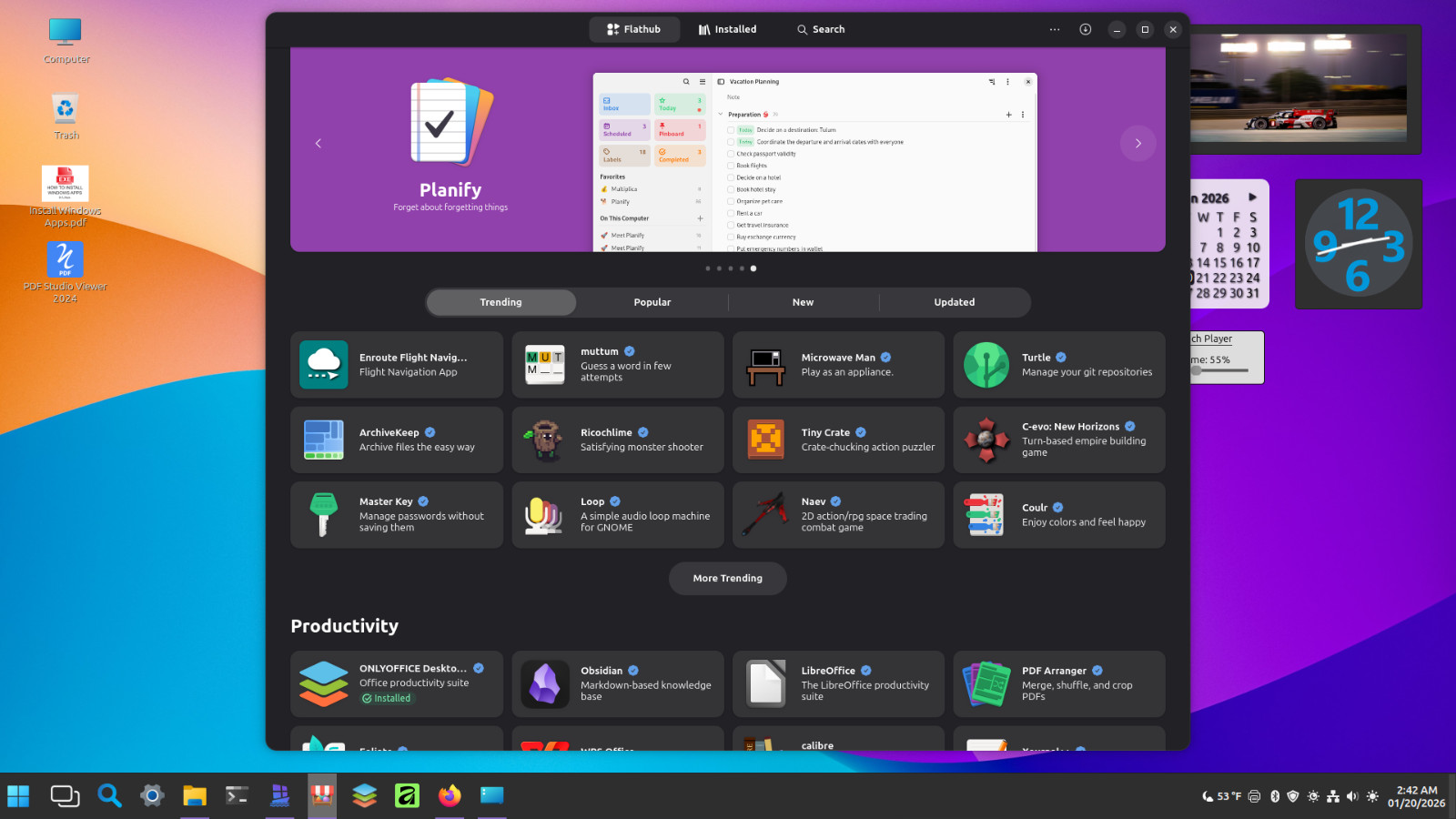This screenshot has height=819, width=1456.
Task: Click the taskbar search magnifier
Action: 109,796
